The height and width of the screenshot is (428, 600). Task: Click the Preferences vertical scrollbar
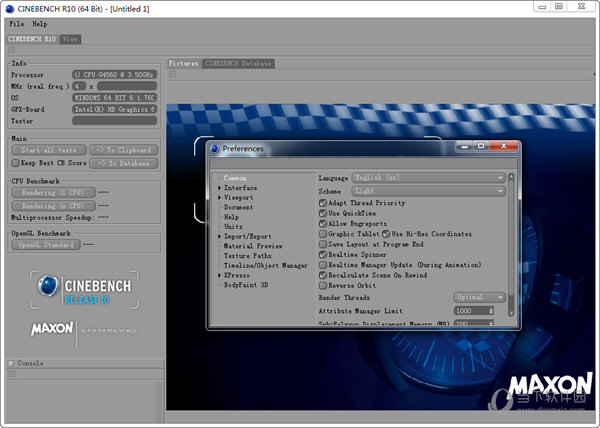tap(511, 245)
